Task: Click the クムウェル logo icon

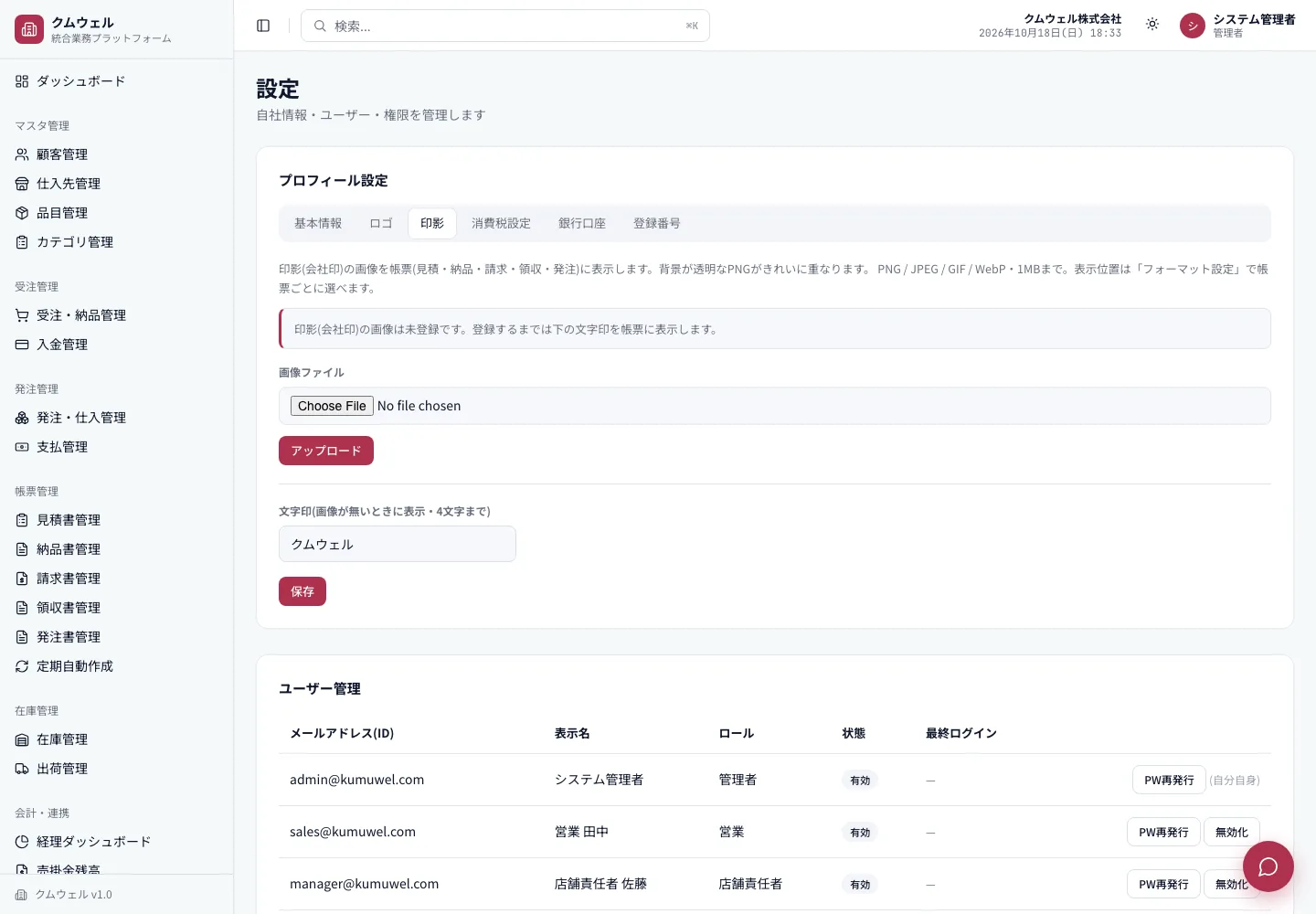Action: pos(29,29)
